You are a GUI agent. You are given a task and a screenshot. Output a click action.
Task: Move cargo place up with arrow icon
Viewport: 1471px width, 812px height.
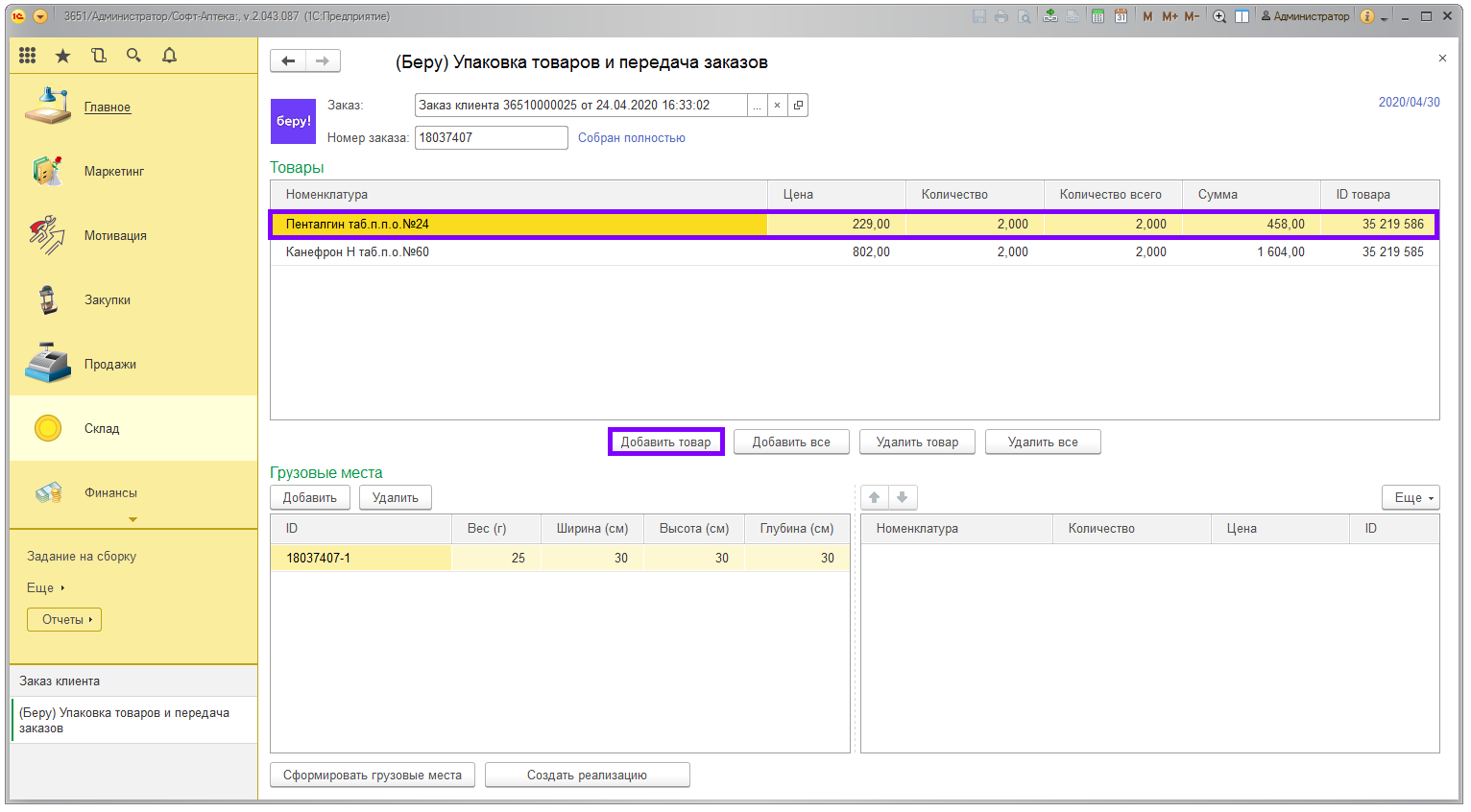tap(875, 497)
